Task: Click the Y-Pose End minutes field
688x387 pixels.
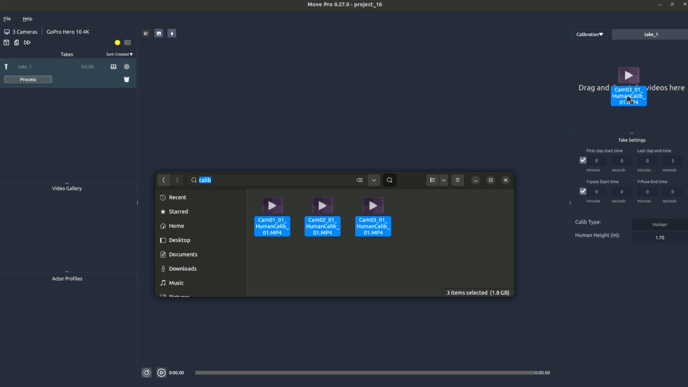Action: (x=647, y=192)
